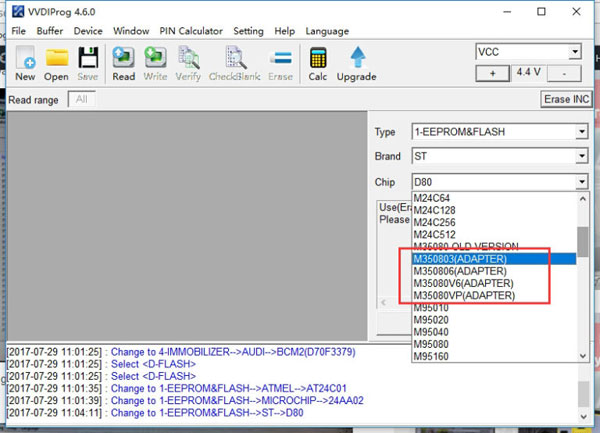Viewport: 600px width, 433px height.
Task: Click the Write chip toolbar icon
Action: [x=155, y=64]
